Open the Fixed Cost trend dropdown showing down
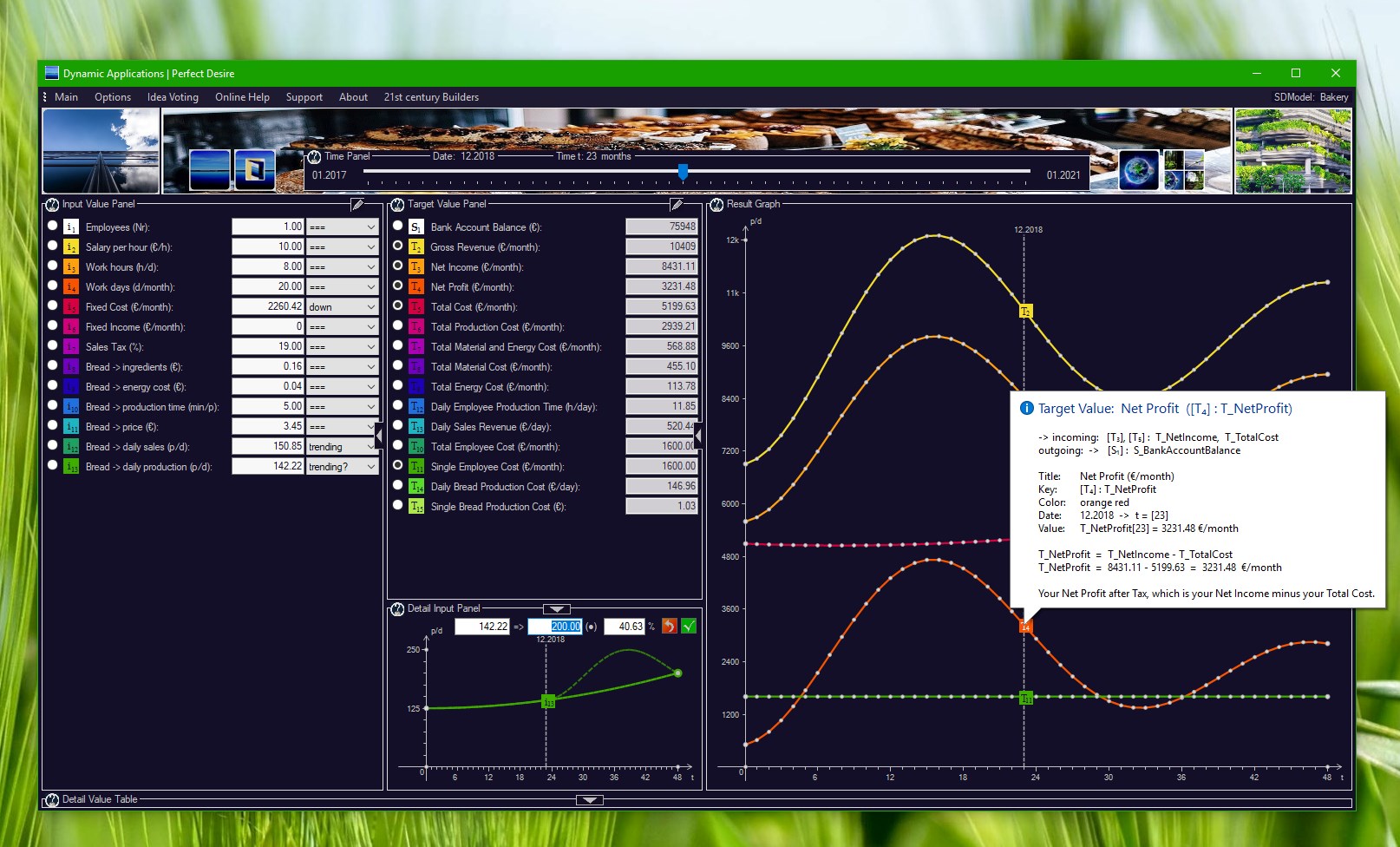The width and height of the screenshot is (1400, 847). pyautogui.click(x=343, y=306)
